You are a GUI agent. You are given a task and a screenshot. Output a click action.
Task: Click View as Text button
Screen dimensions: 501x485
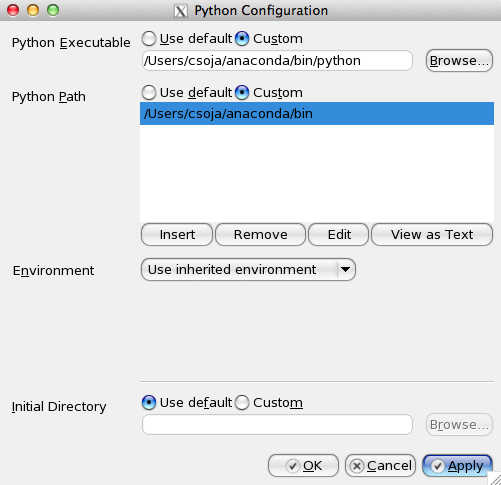432,235
